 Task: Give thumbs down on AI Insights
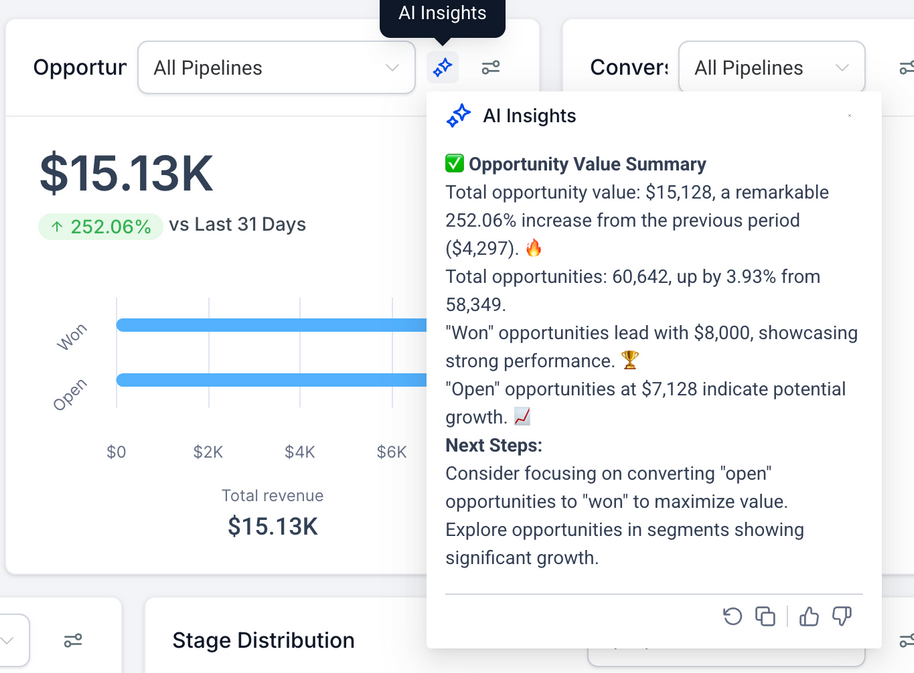842,616
